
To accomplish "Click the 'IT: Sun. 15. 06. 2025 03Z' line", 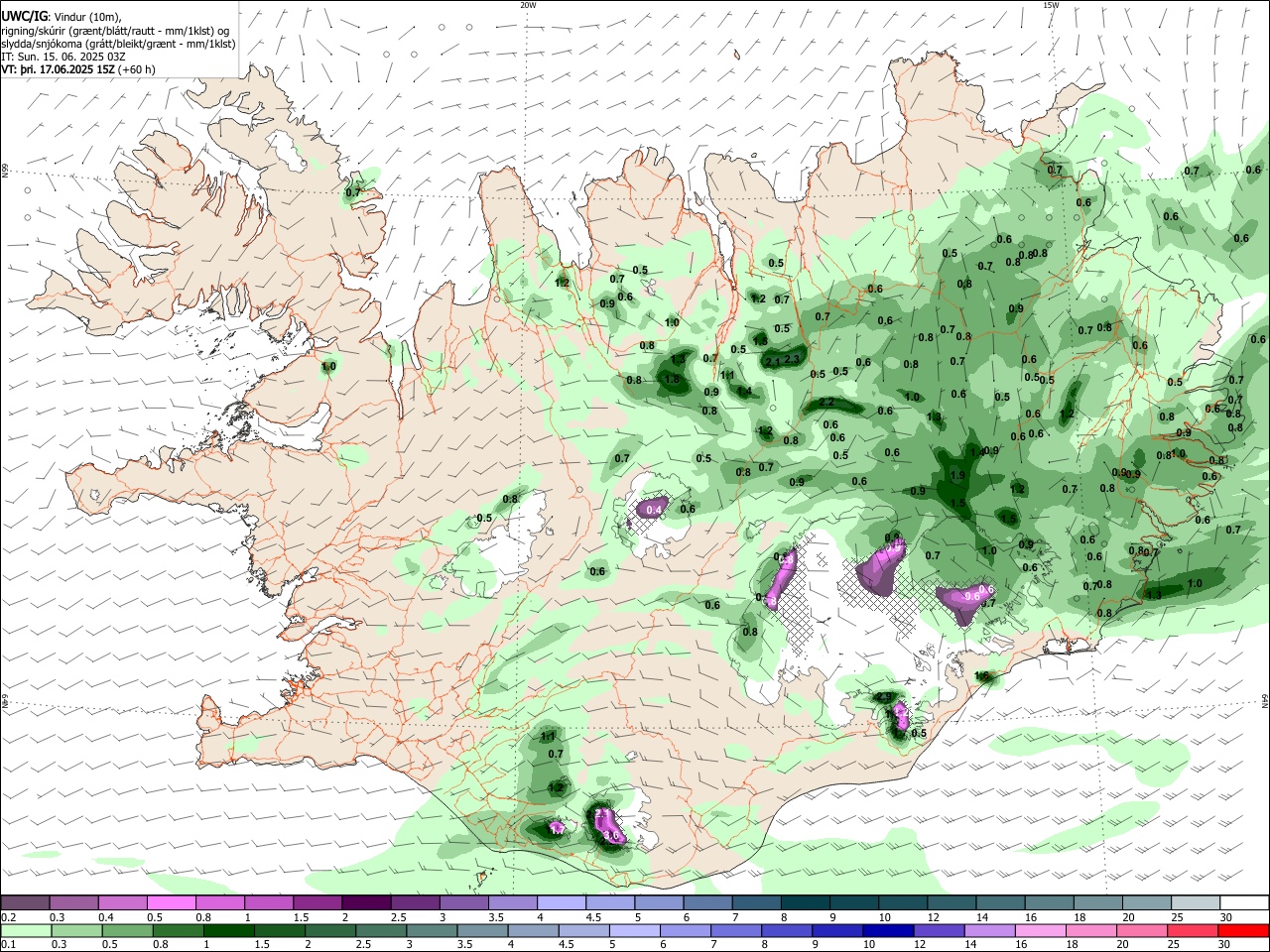I will (63, 57).
